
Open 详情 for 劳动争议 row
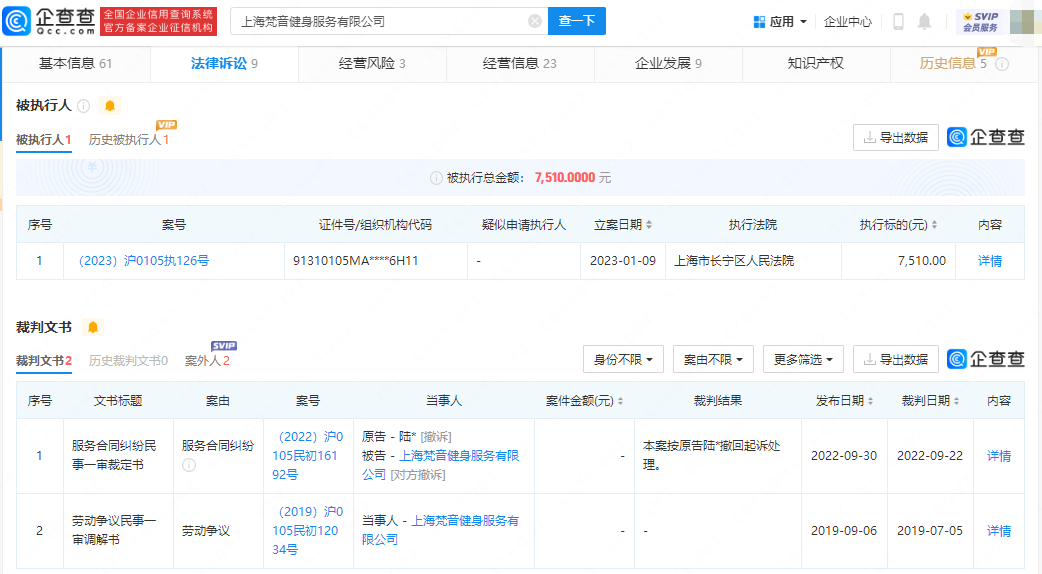click(x=999, y=531)
